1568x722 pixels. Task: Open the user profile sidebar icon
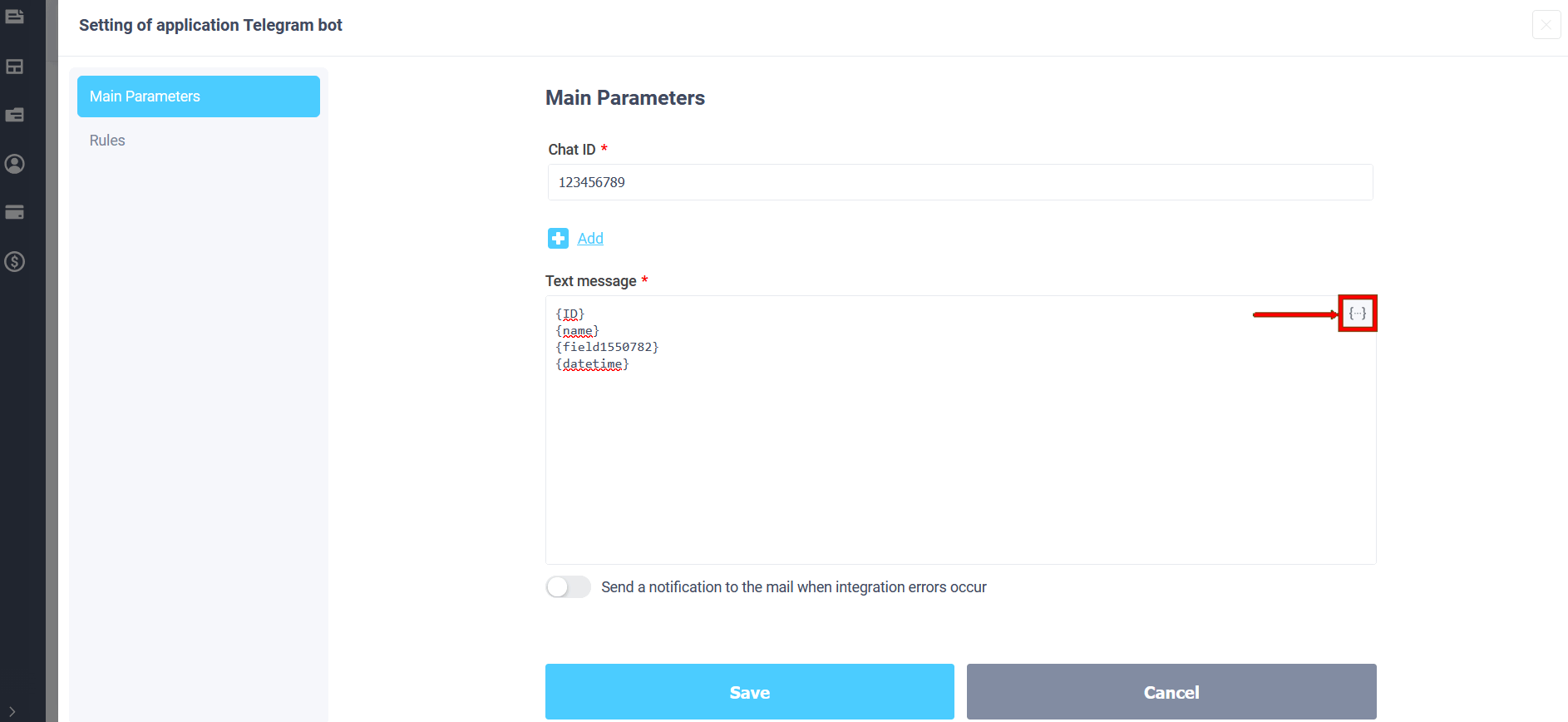tap(14, 164)
